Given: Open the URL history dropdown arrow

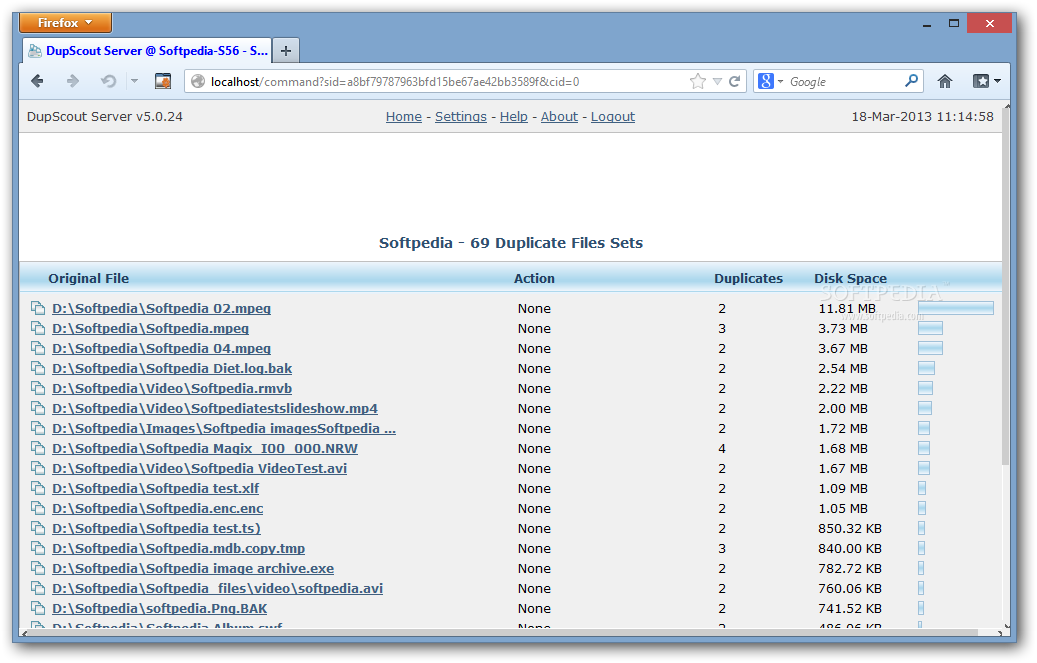Looking at the screenshot, I should pyautogui.click(x=717, y=82).
